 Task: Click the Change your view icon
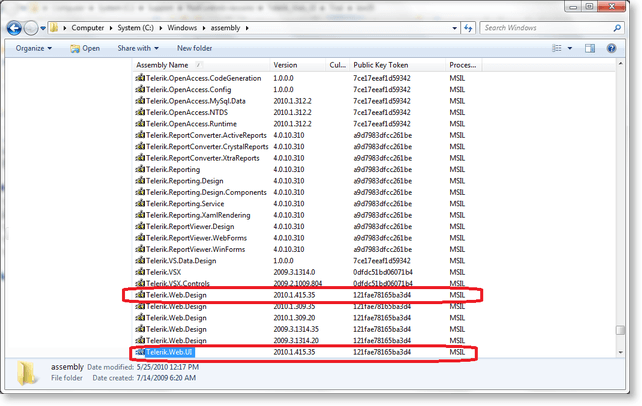click(557, 48)
